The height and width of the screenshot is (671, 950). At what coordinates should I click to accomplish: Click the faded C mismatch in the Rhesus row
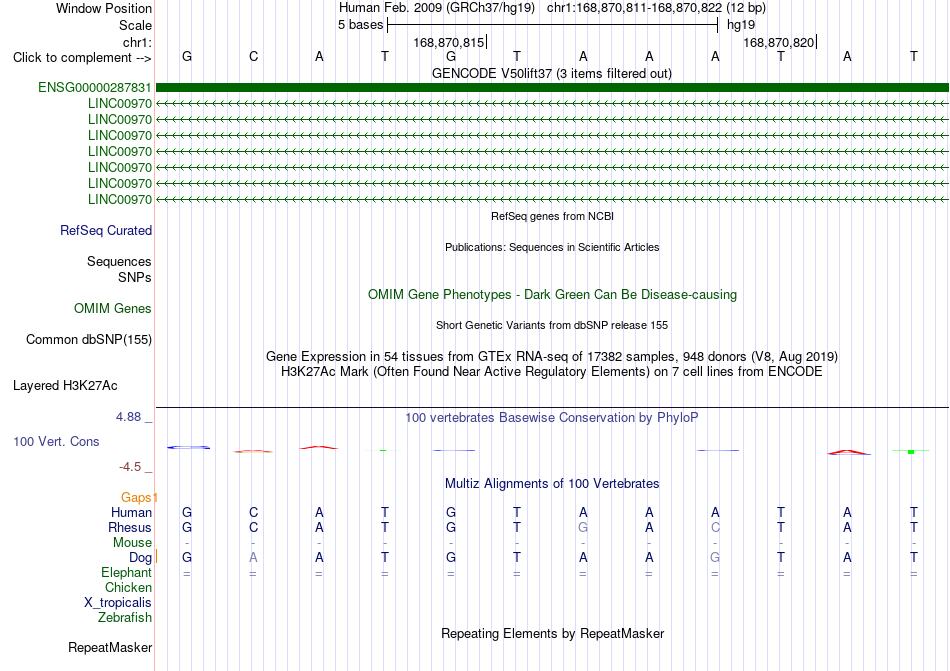point(716,527)
